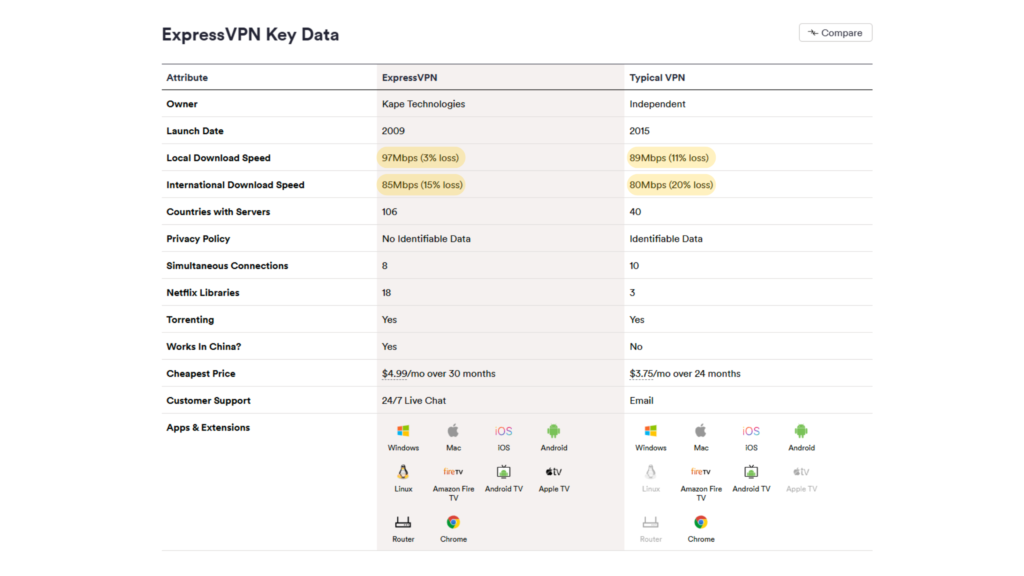Click the Owner row label

click(x=182, y=104)
